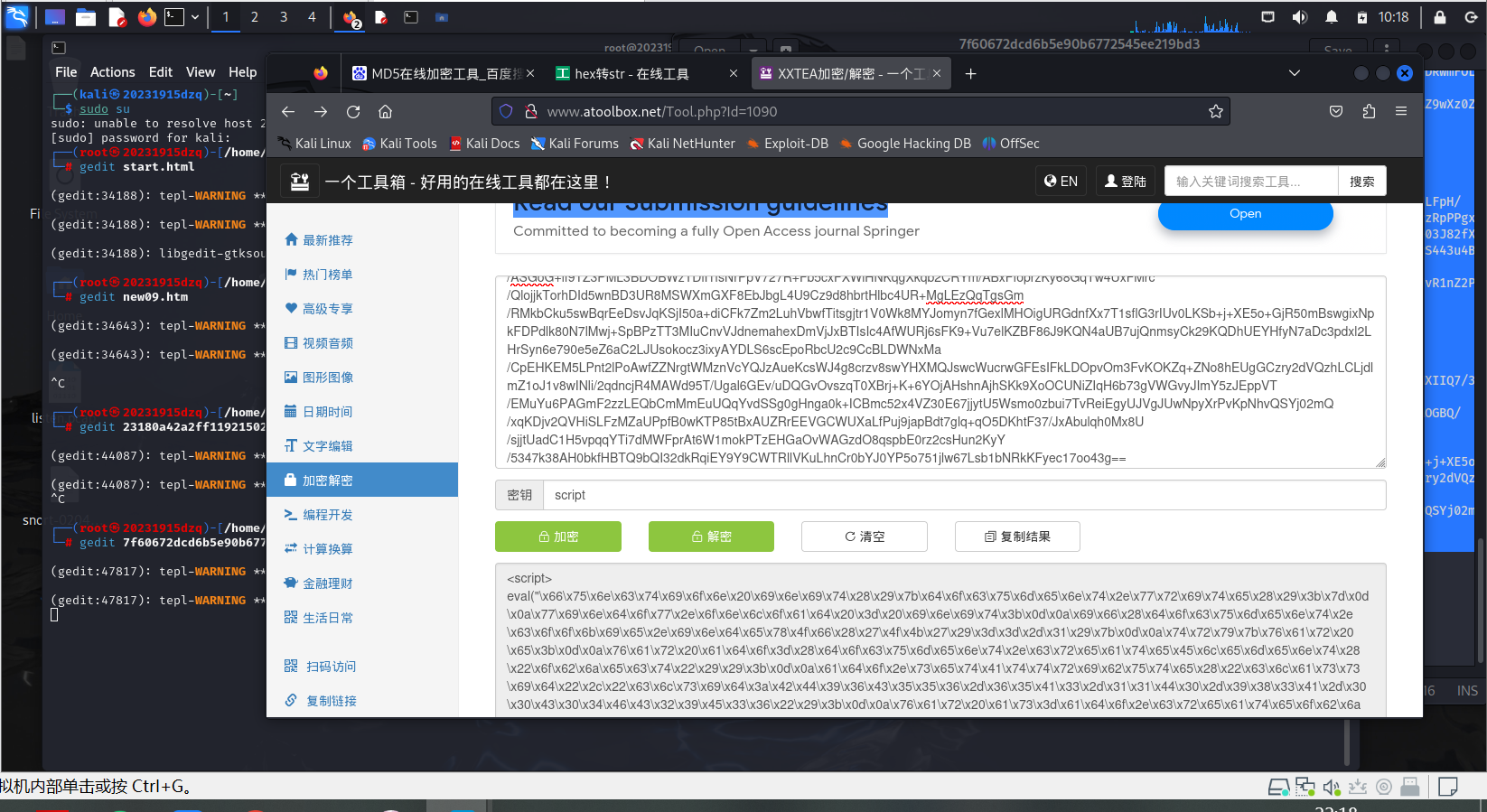1487x812 pixels.
Task: Close the XXTEA加密/解密 tab
Action: (x=937, y=73)
